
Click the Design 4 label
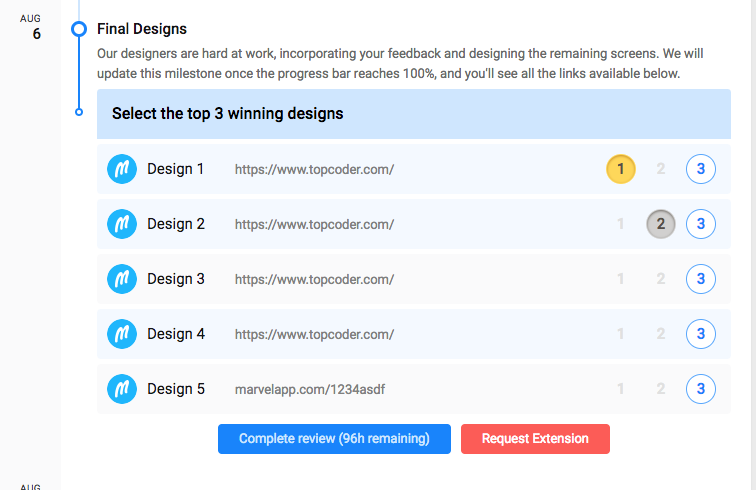176,334
